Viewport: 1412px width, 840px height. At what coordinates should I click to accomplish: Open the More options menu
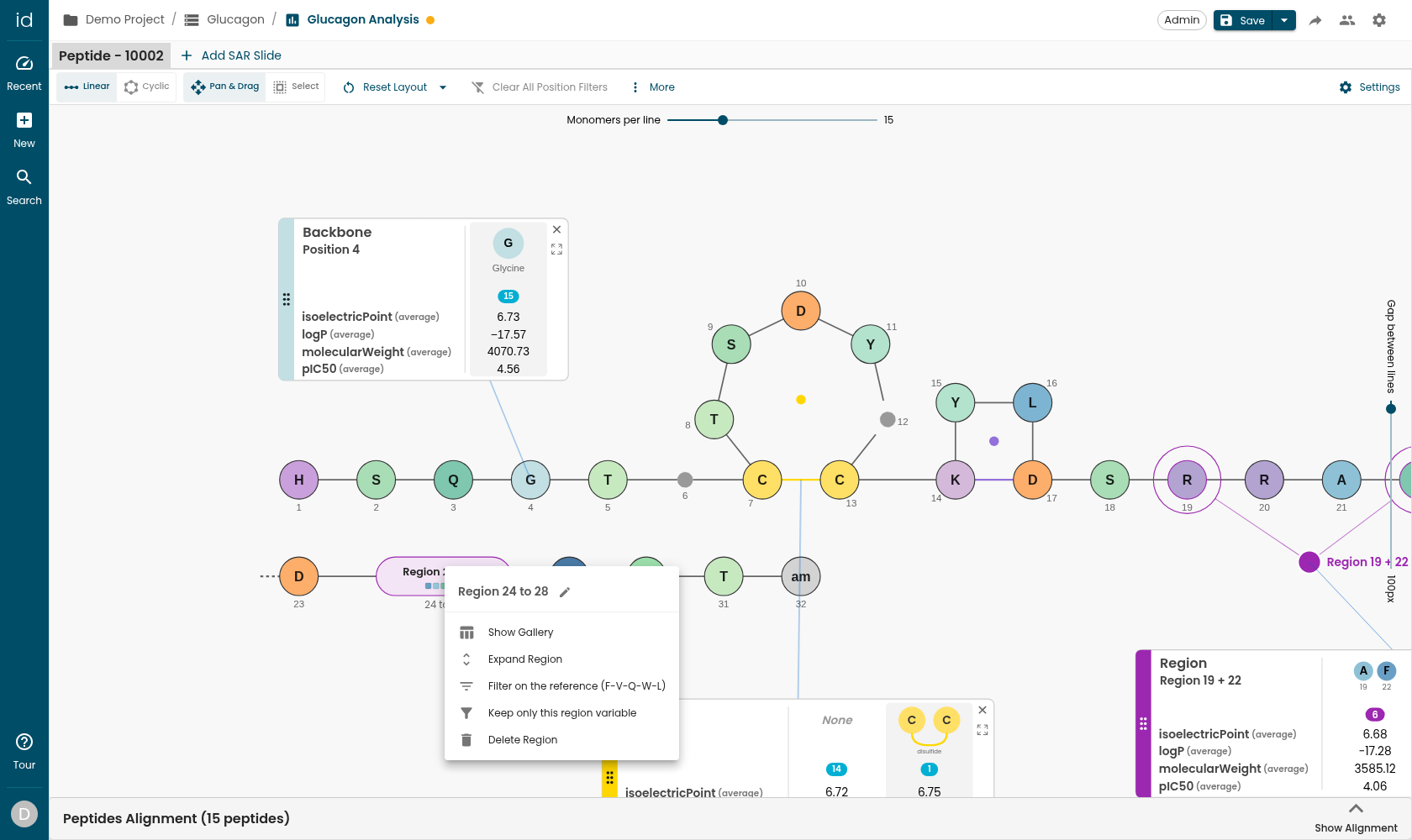pos(652,87)
